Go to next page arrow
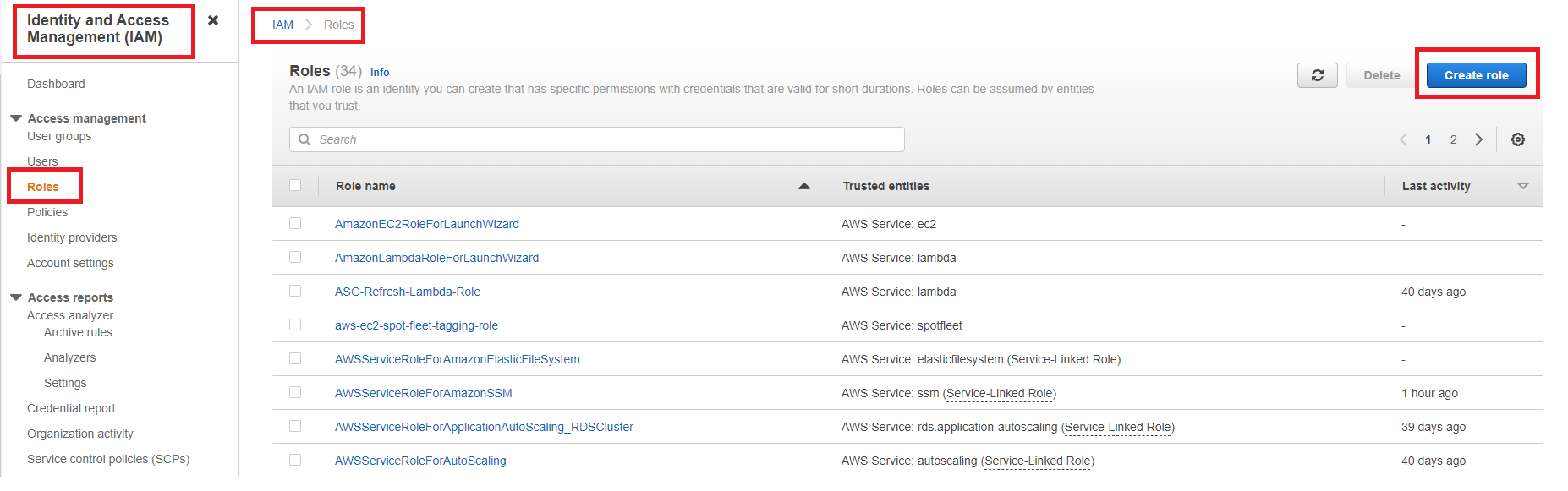Viewport: 1568px width, 491px height. point(1479,139)
